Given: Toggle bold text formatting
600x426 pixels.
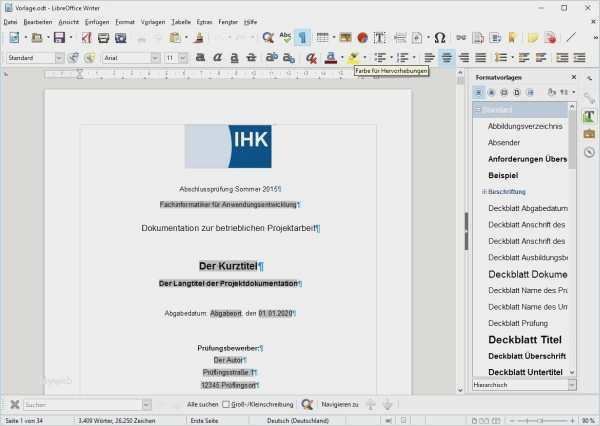Looking at the screenshot, I should pyautogui.click(x=200, y=58).
